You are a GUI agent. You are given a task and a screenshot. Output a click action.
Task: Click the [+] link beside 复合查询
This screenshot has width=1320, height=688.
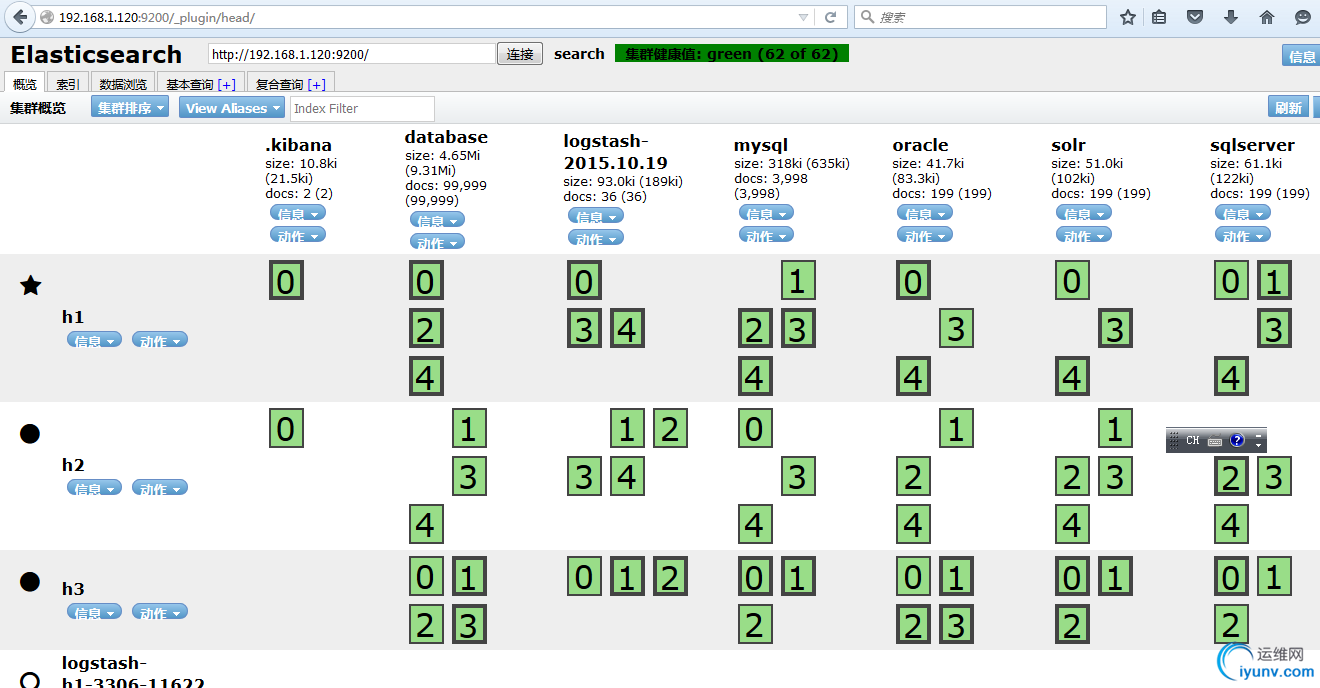point(316,85)
